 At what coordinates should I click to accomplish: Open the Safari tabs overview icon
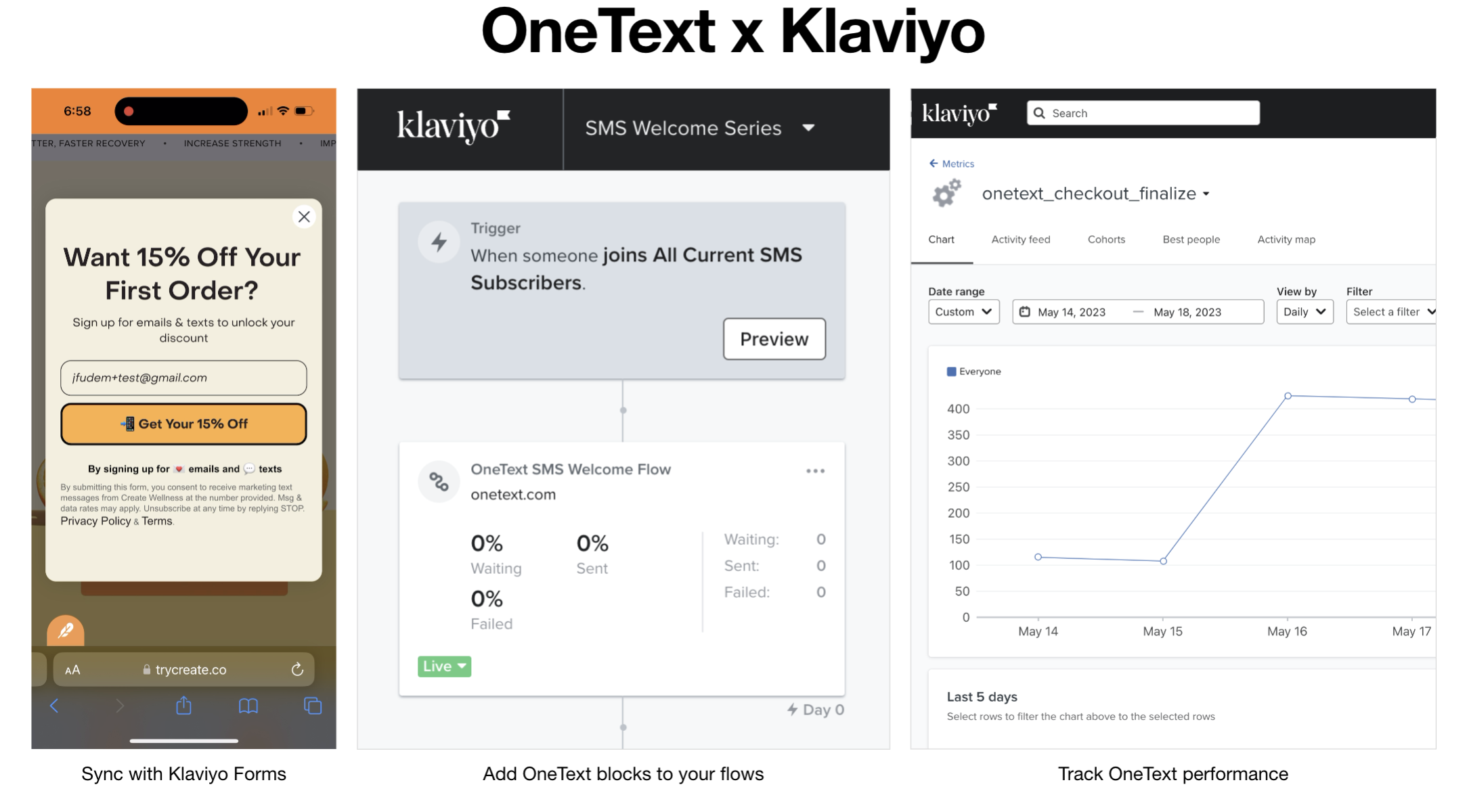pyautogui.click(x=313, y=706)
